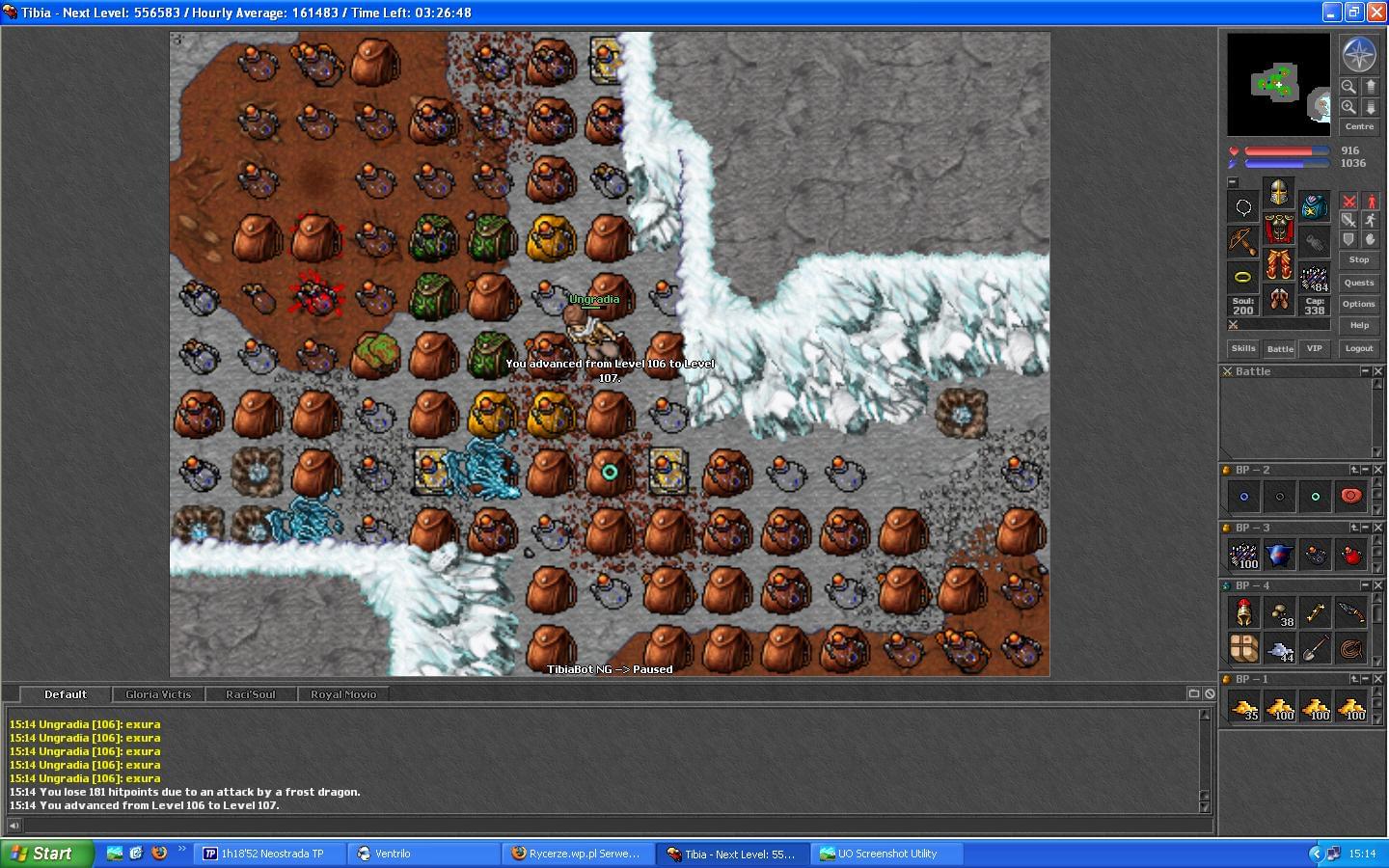This screenshot has width=1389, height=868.
Task: Click the blue armor in BP – 3
Action: (1280, 555)
